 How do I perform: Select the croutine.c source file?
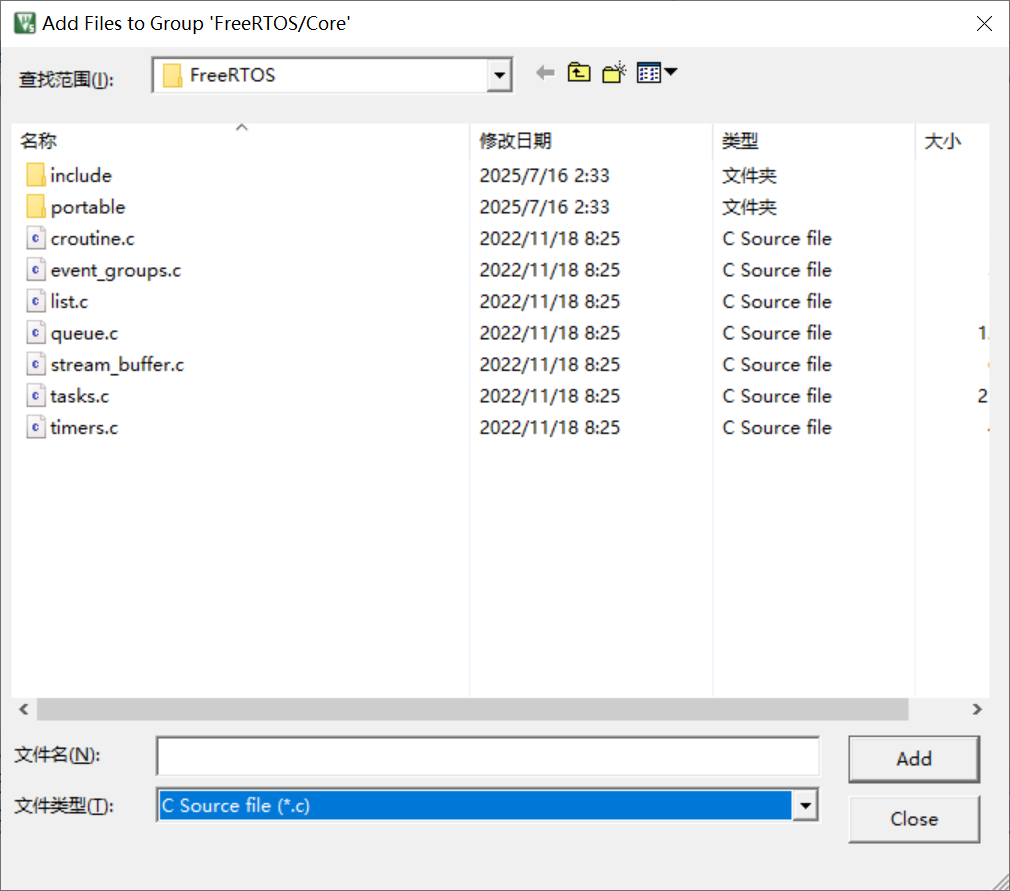pos(92,238)
